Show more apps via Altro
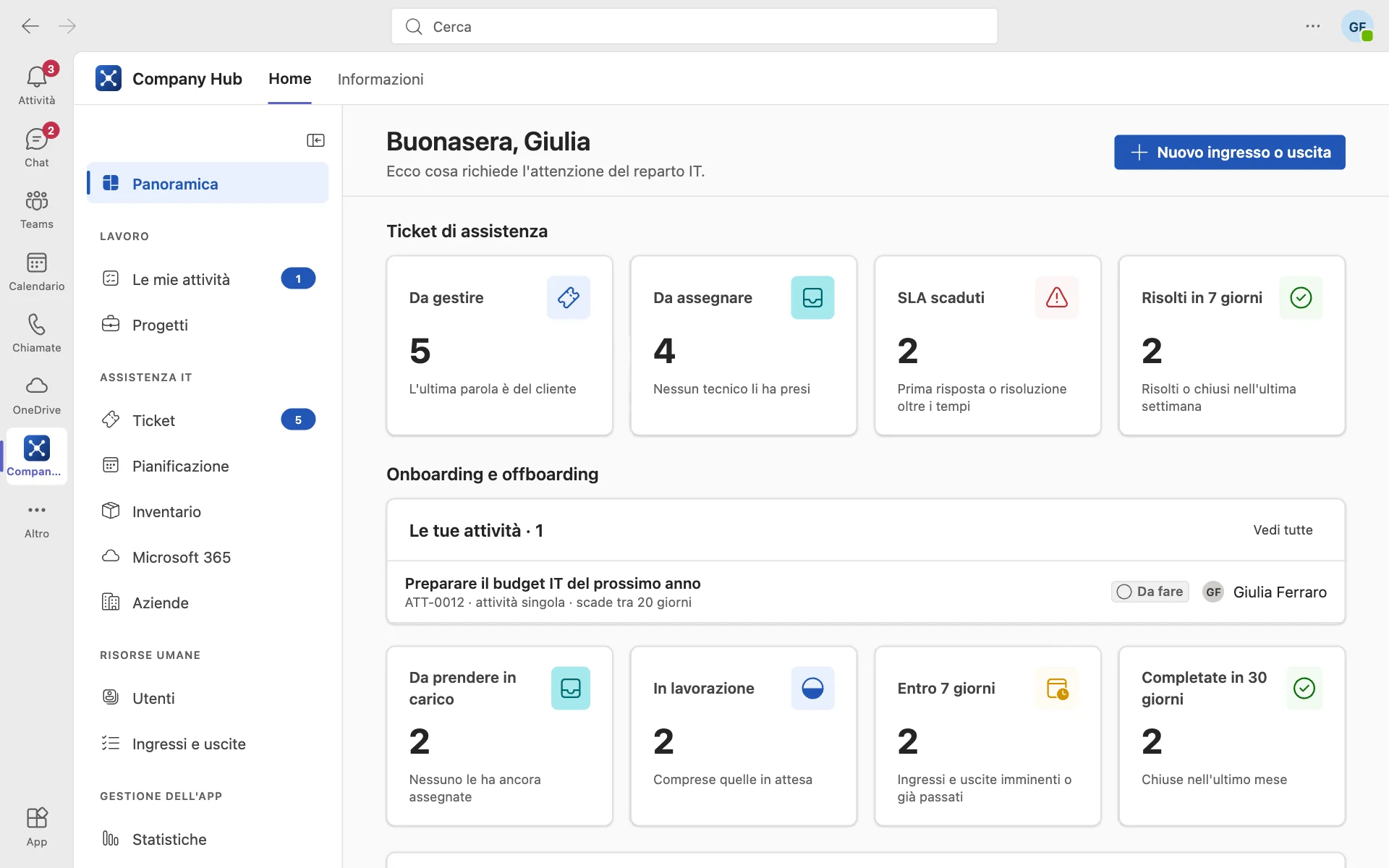 click(37, 519)
